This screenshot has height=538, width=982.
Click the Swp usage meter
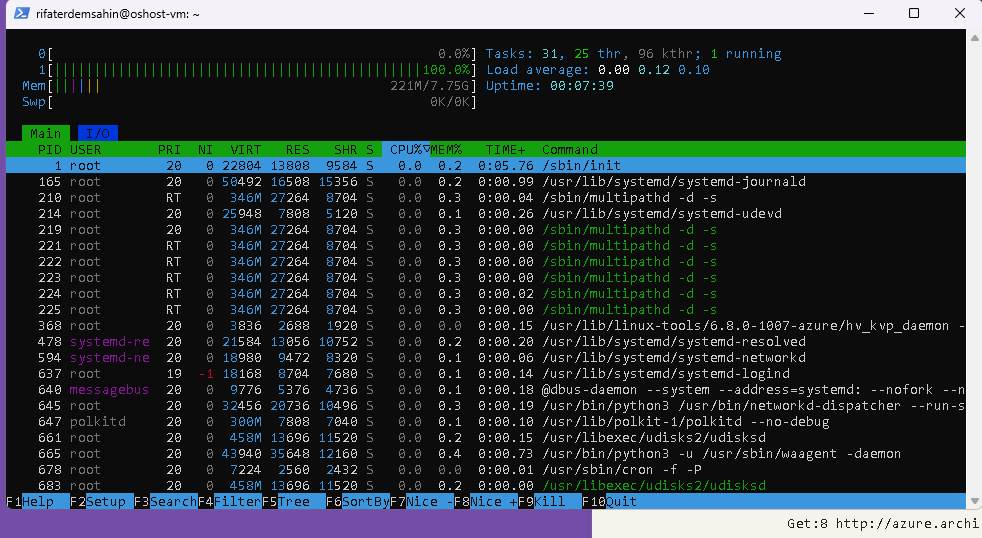(x=249, y=101)
